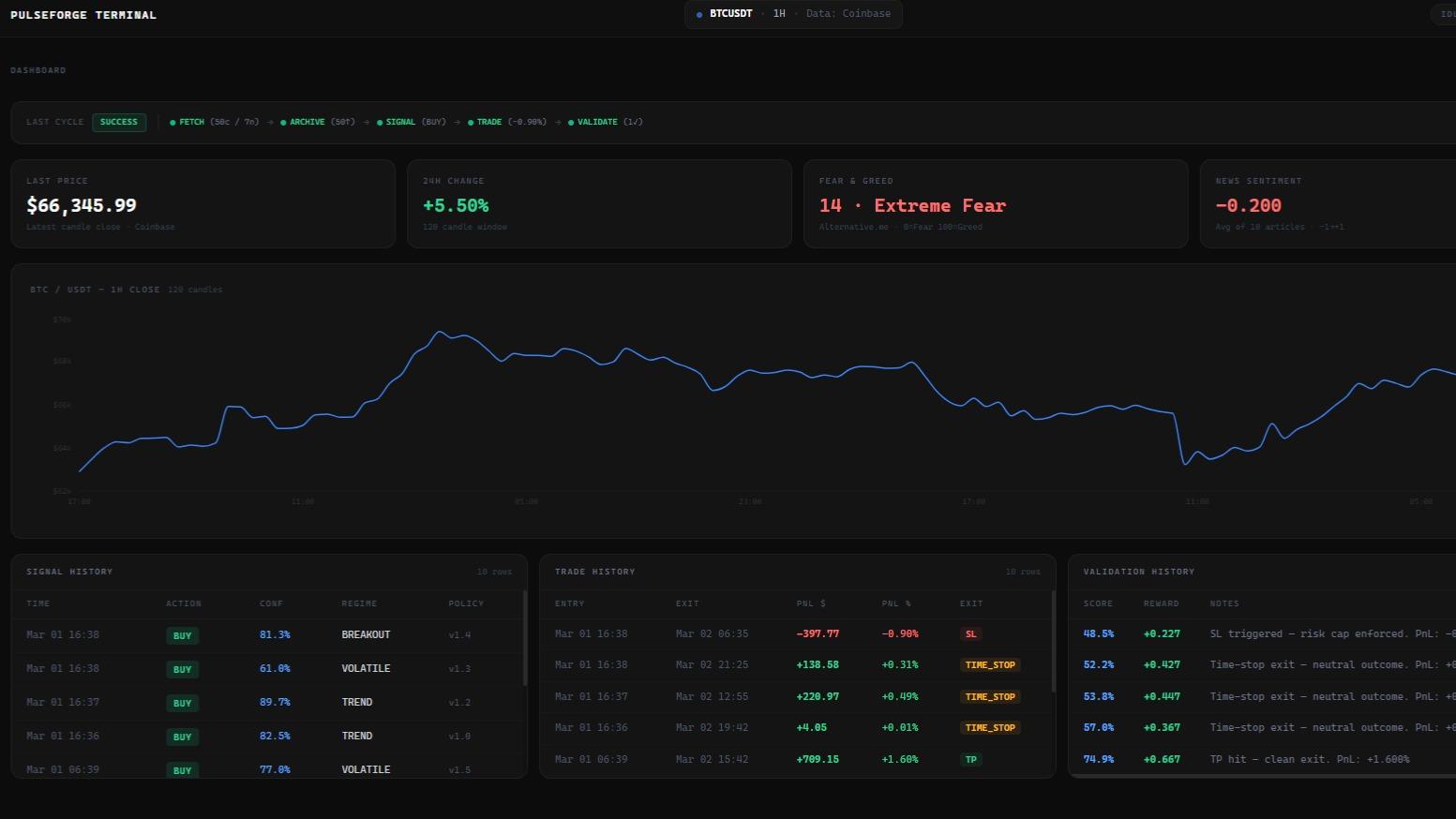Select the SL exit badge
The width and height of the screenshot is (1456, 819).
coord(970,633)
